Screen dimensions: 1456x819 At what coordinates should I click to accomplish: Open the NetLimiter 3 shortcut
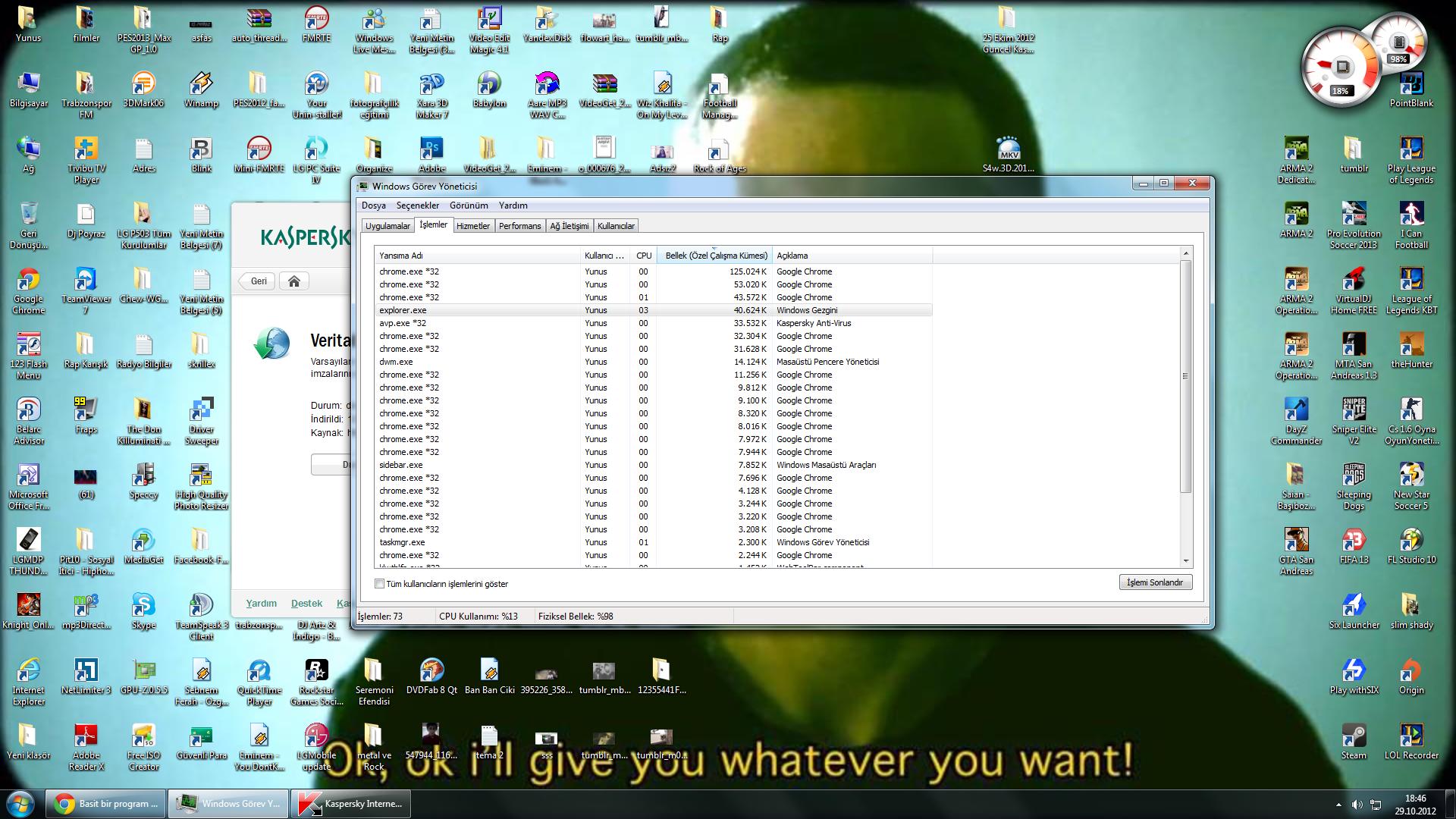pos(86,676)
